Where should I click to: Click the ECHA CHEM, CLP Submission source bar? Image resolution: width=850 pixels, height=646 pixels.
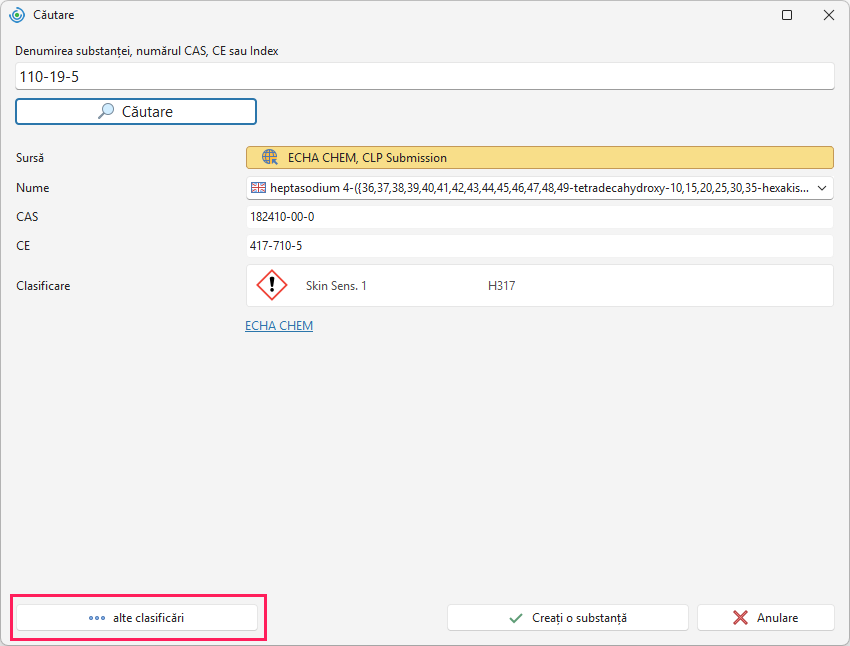[x=539, y=158]
